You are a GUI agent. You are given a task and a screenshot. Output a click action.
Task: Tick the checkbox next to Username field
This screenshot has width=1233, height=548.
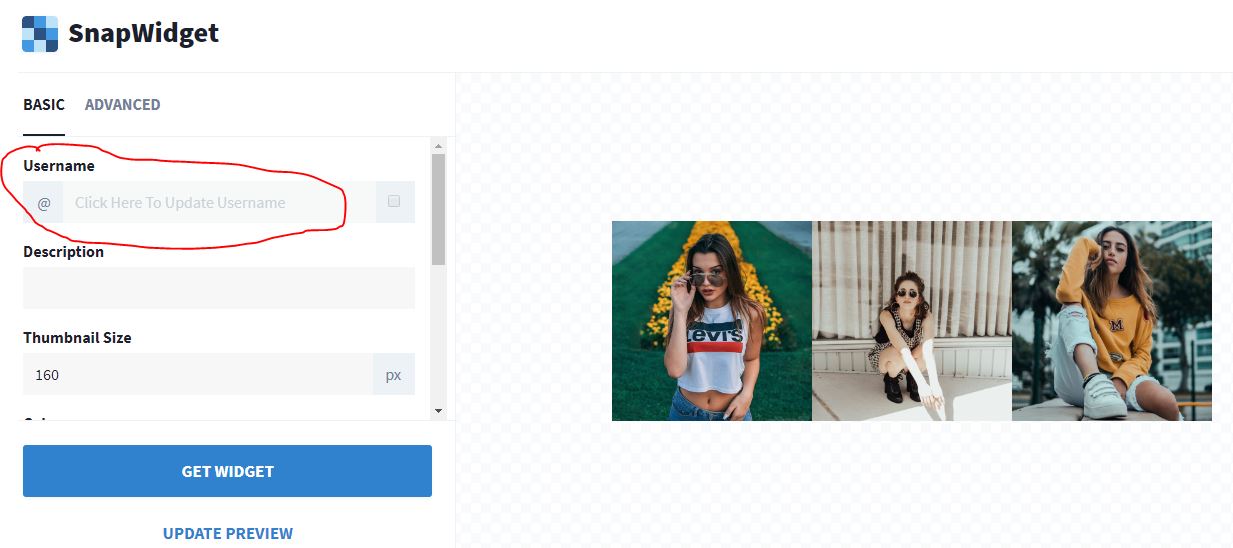(394, 201)
